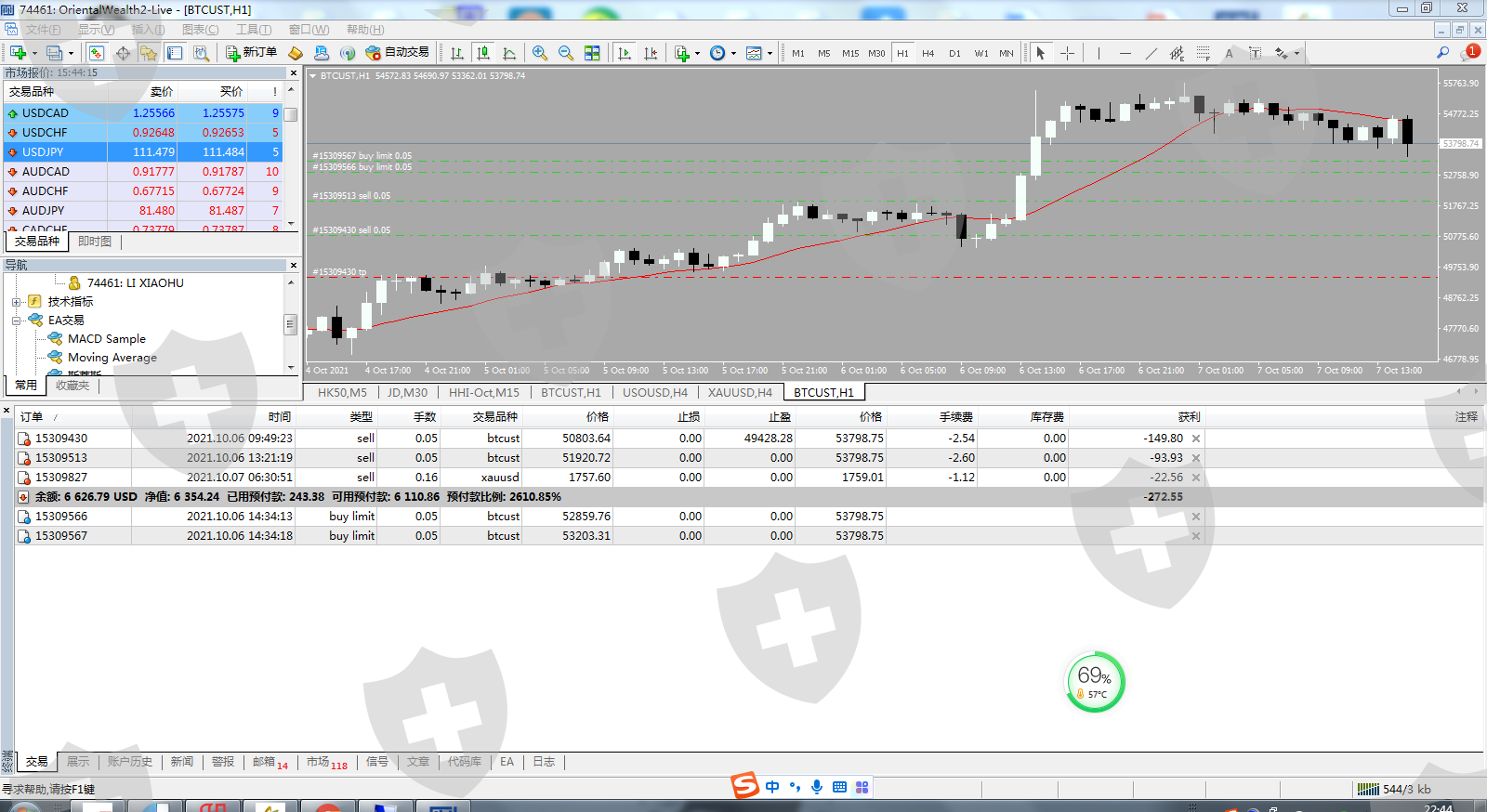Screen dimensions: 1487x812
Task: Open the 账户历史 terminal tab
Action: 129,762
